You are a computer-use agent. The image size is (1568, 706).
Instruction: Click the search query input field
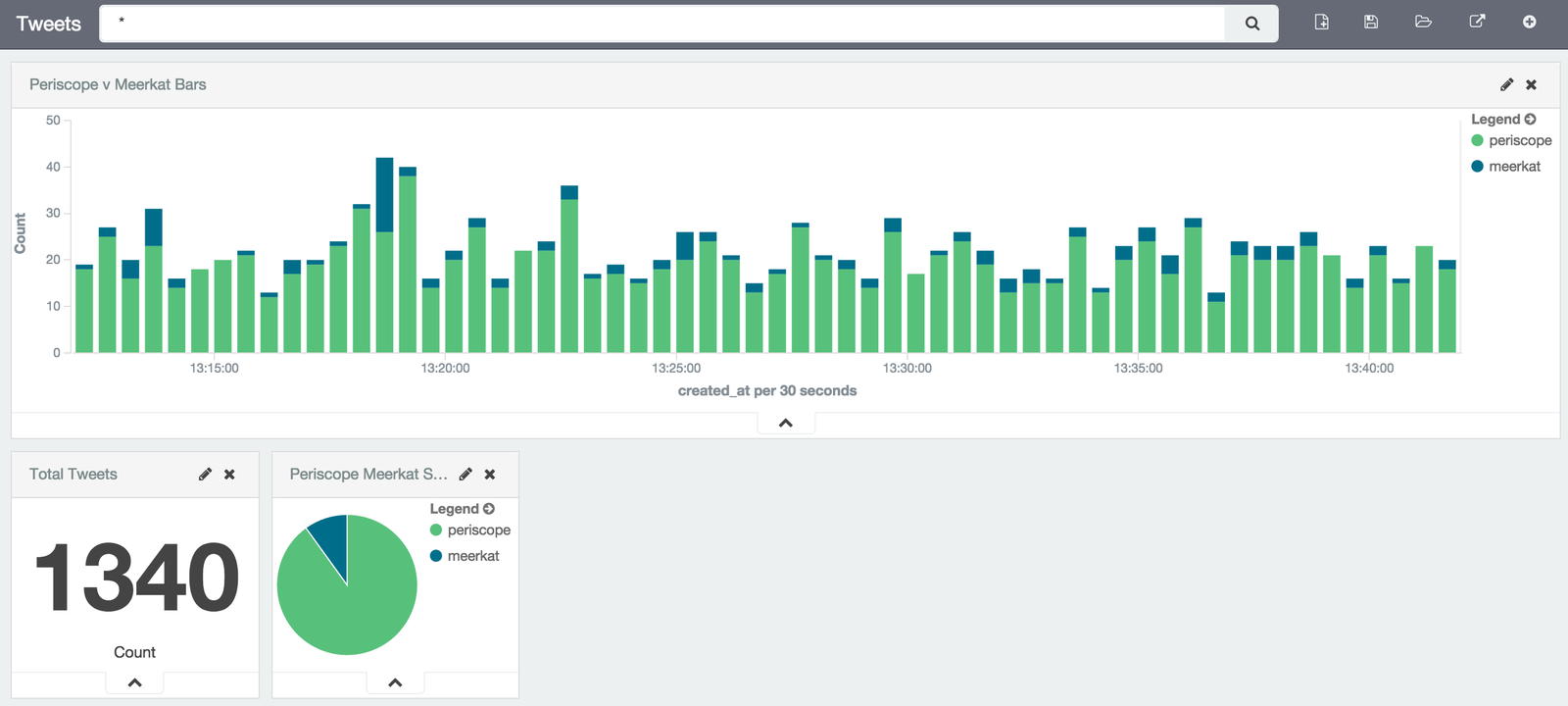point(662,24)
